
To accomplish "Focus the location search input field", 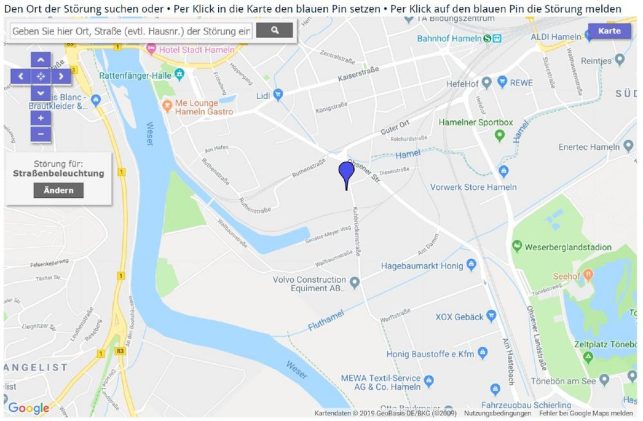I will (131, 31).
